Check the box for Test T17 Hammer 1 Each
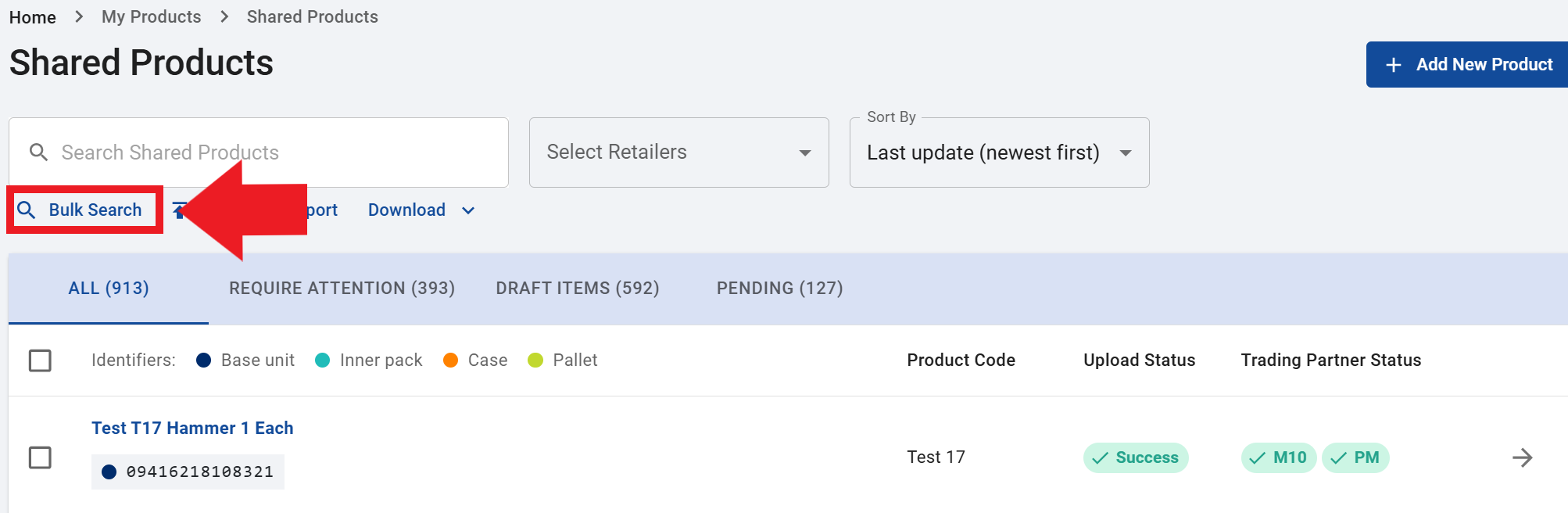 [x=40, y=457]
